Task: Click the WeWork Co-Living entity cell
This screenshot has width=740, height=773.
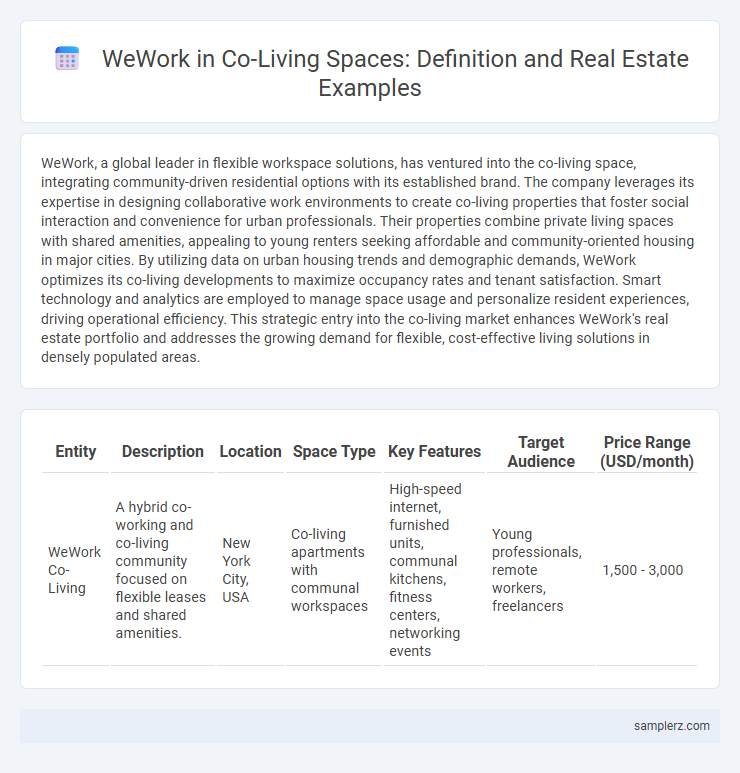Action: pyautogui.click(x=75, y=570)
